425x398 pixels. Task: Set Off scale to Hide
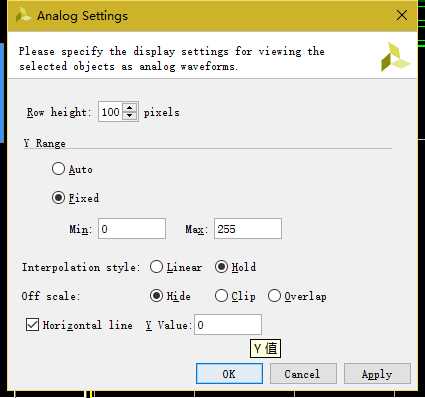click(156, 296)
